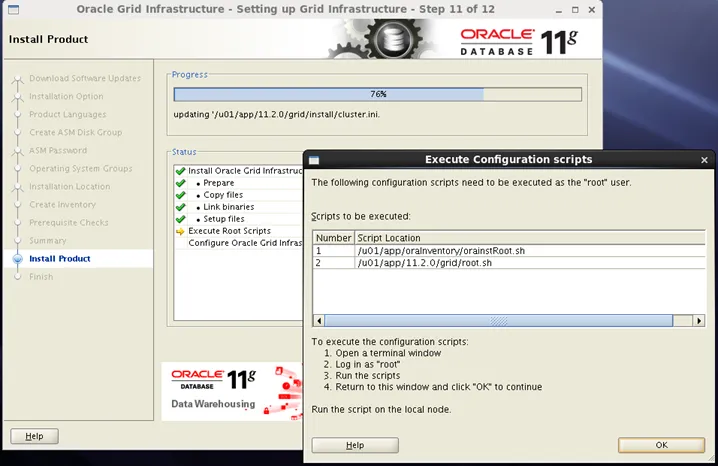This screenshot has width=718, height=466.
Task: Click Help button in the installer window
Action: 34,436
